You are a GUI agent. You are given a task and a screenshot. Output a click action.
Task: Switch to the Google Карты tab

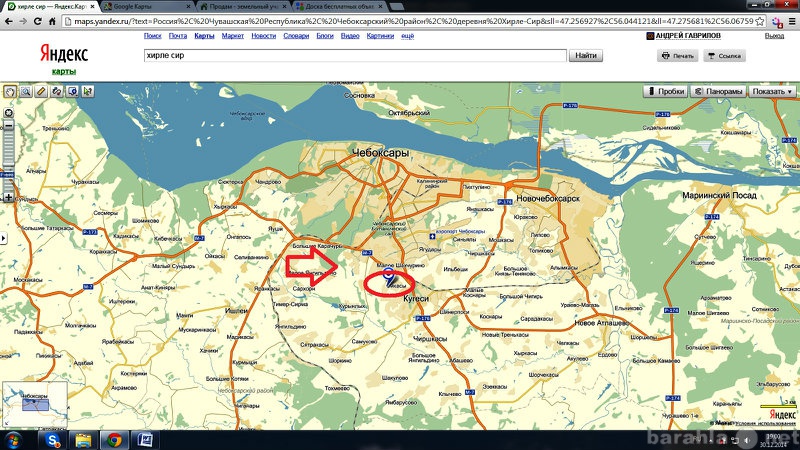(147, 6)
